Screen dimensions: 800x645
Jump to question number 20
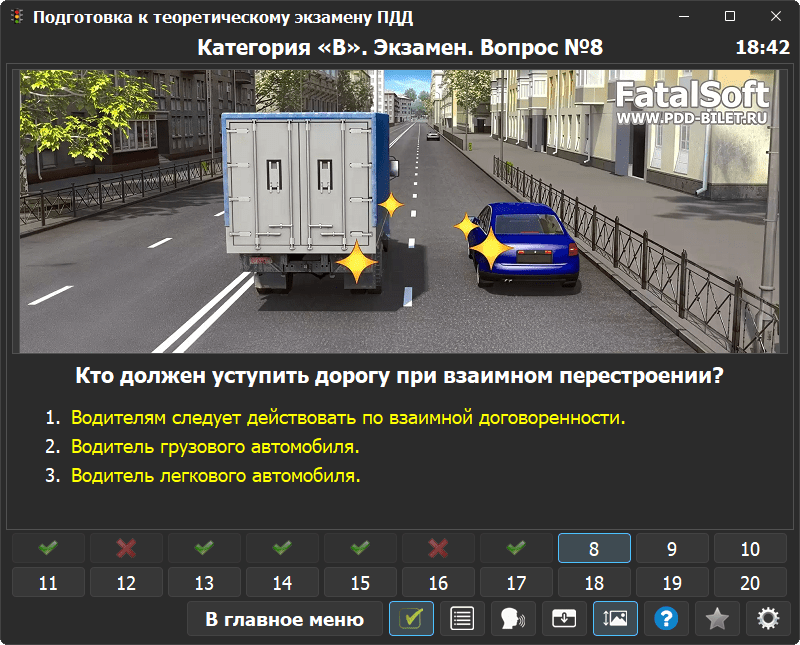point(750,583)
